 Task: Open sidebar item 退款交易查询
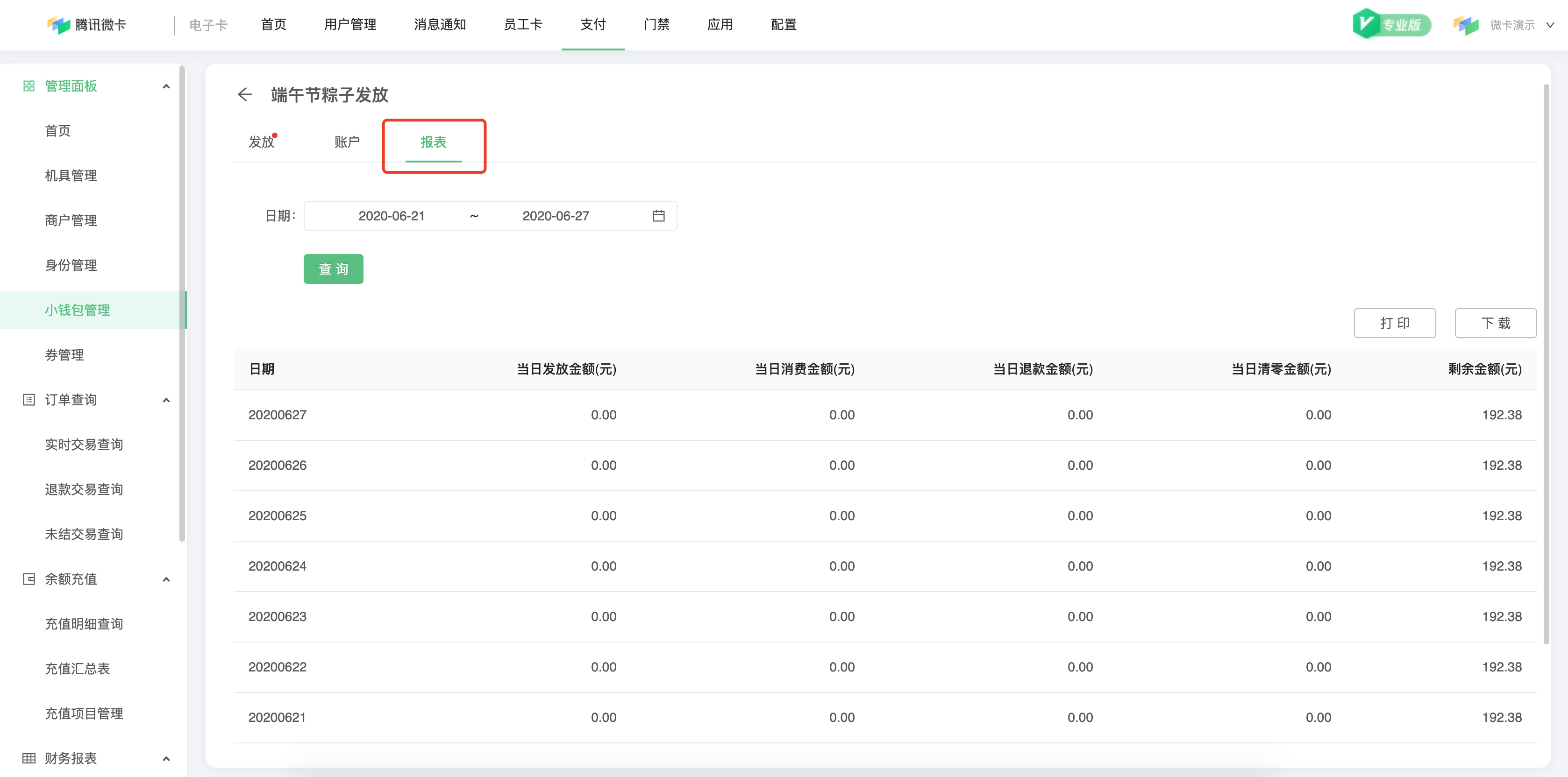coord(84,489)
